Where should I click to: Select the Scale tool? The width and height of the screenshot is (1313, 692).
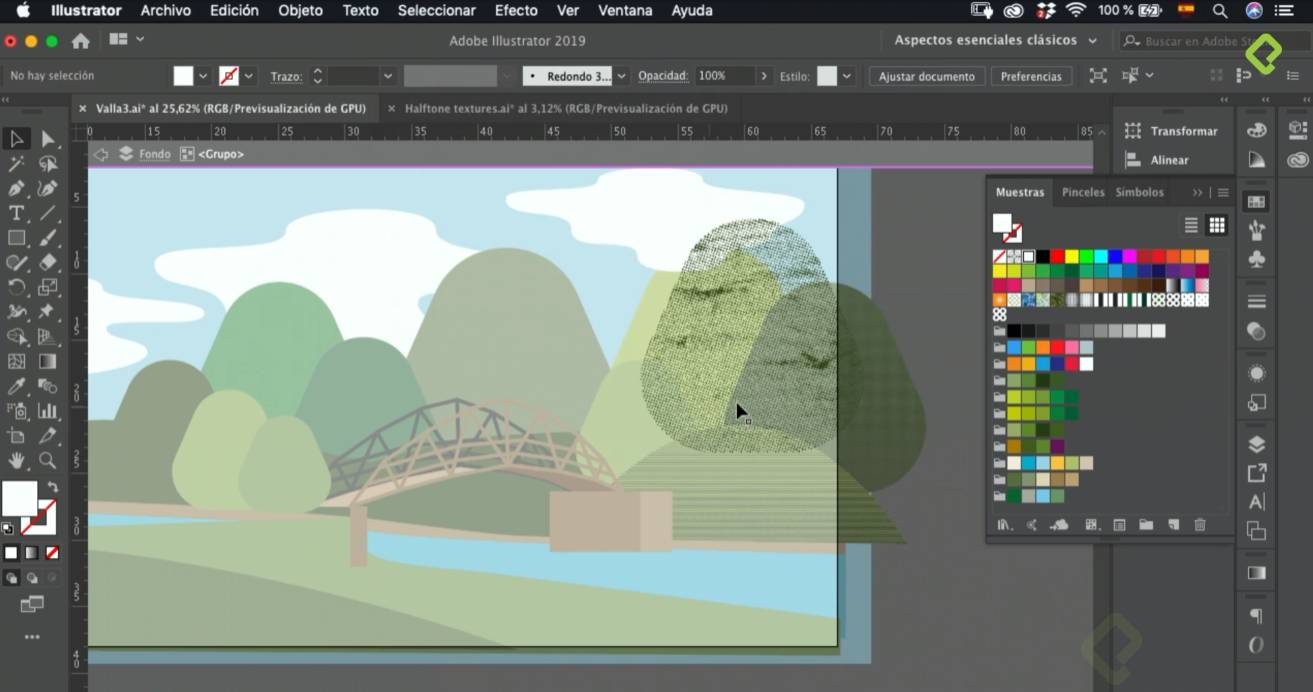pyautogui.click(x=47, y=287)
